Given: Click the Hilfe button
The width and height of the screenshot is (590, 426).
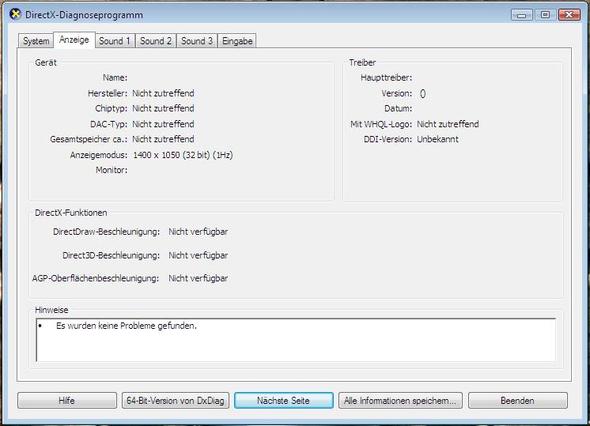Looking at the screenshot, I should (67, 401).
